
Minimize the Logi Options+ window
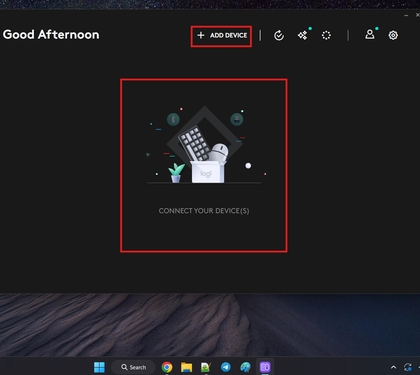406,15
